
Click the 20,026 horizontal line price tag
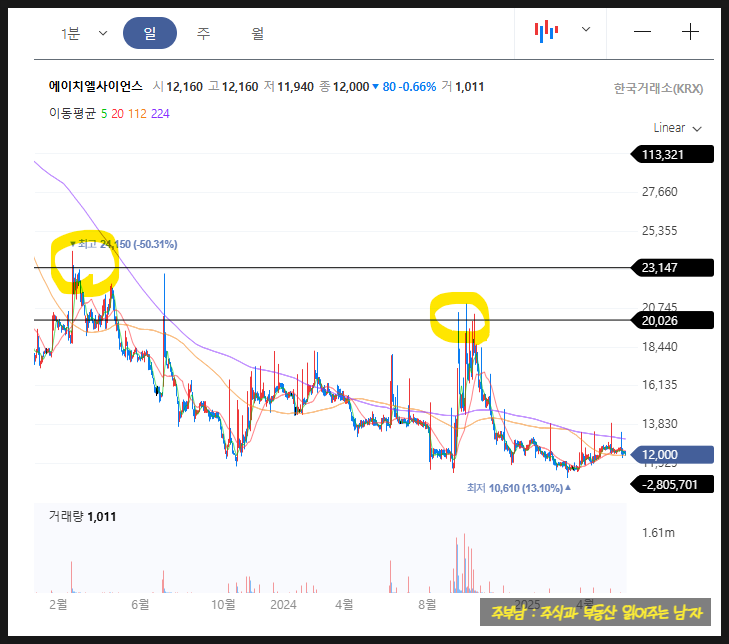672,320
